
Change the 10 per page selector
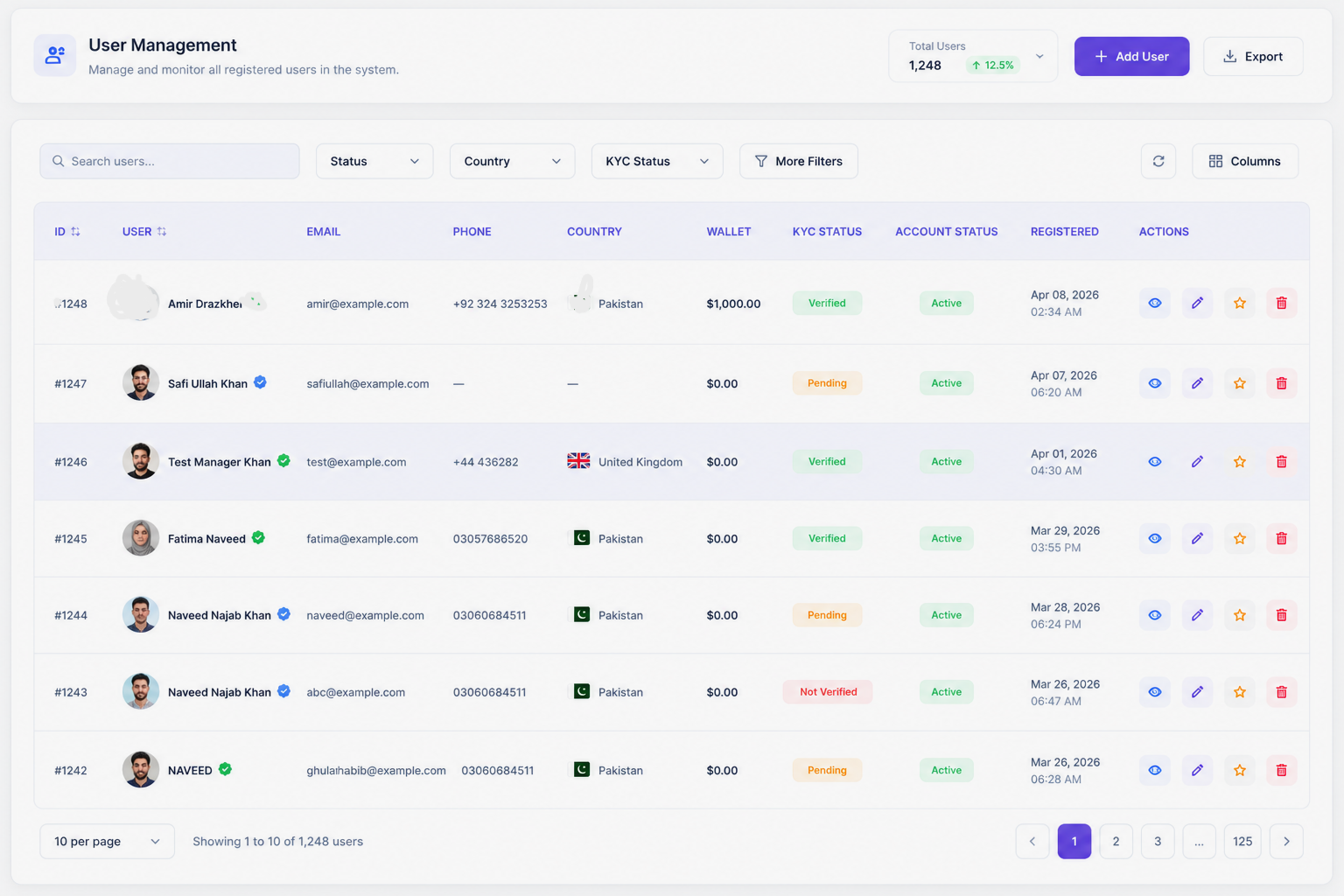[x=107, y=842]
